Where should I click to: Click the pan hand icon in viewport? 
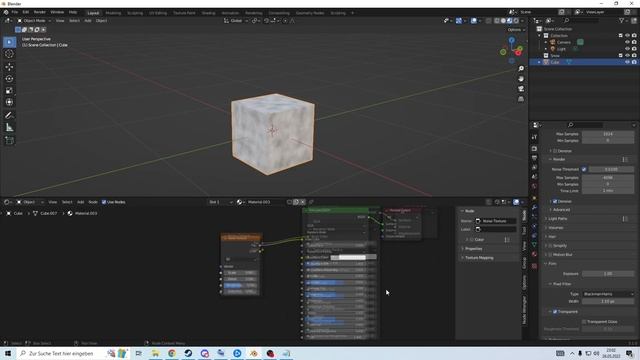(x=521, y=79)
